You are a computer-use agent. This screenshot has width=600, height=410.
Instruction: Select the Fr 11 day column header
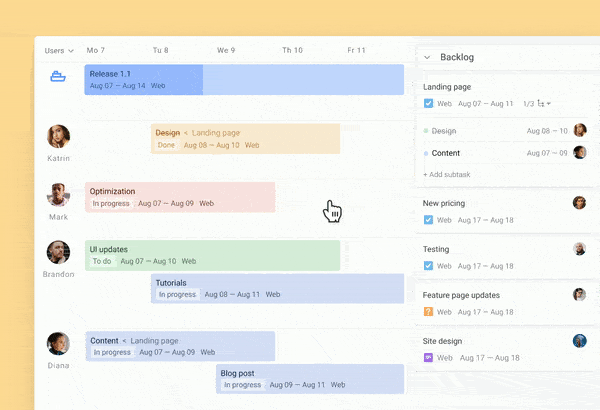[356, 50]
